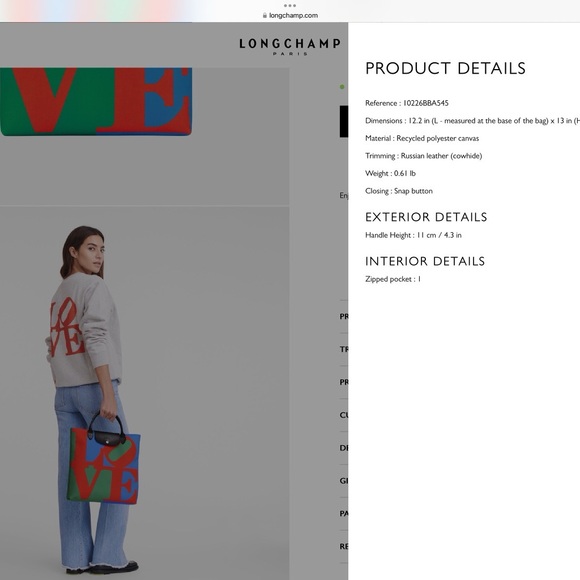Viewport: 580px width, 580px height.
Task: Open the model photo carrying the LOVE bag
Action: [144, 393]
